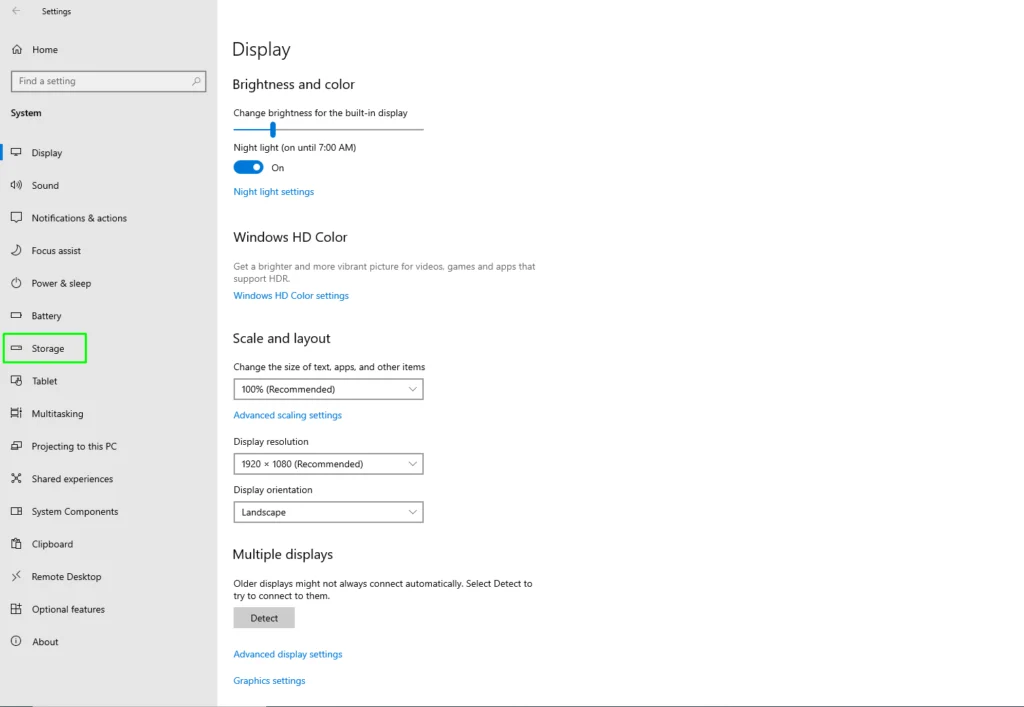Screen dimensions: 1024x707
Task: Click the Optional features icon
Action: pos(16,609)
